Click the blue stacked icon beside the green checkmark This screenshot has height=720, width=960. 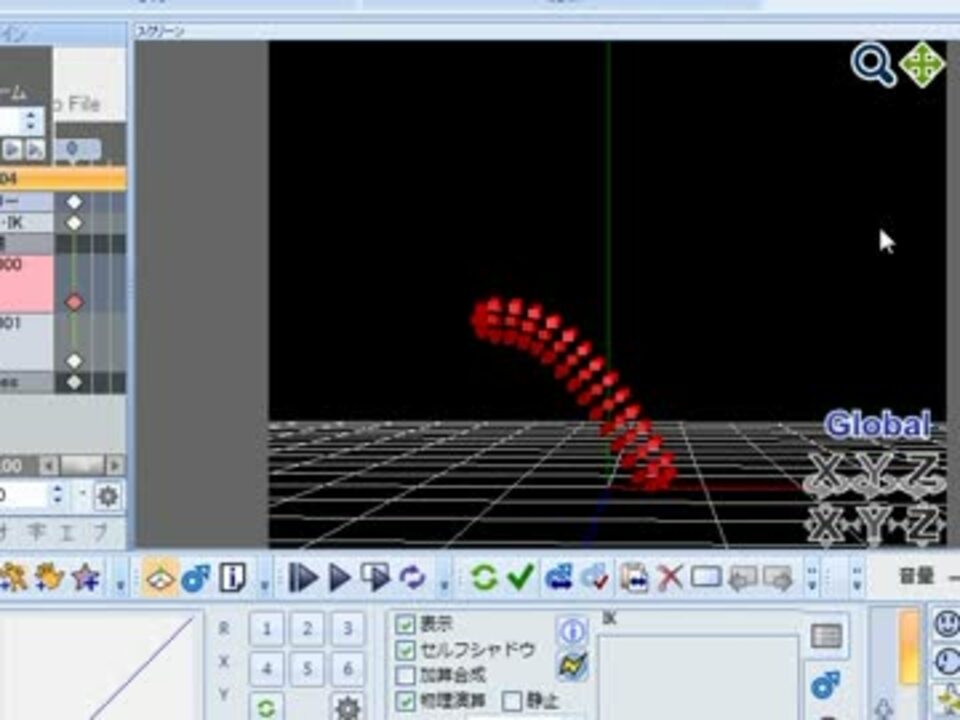tap(558, 577)
